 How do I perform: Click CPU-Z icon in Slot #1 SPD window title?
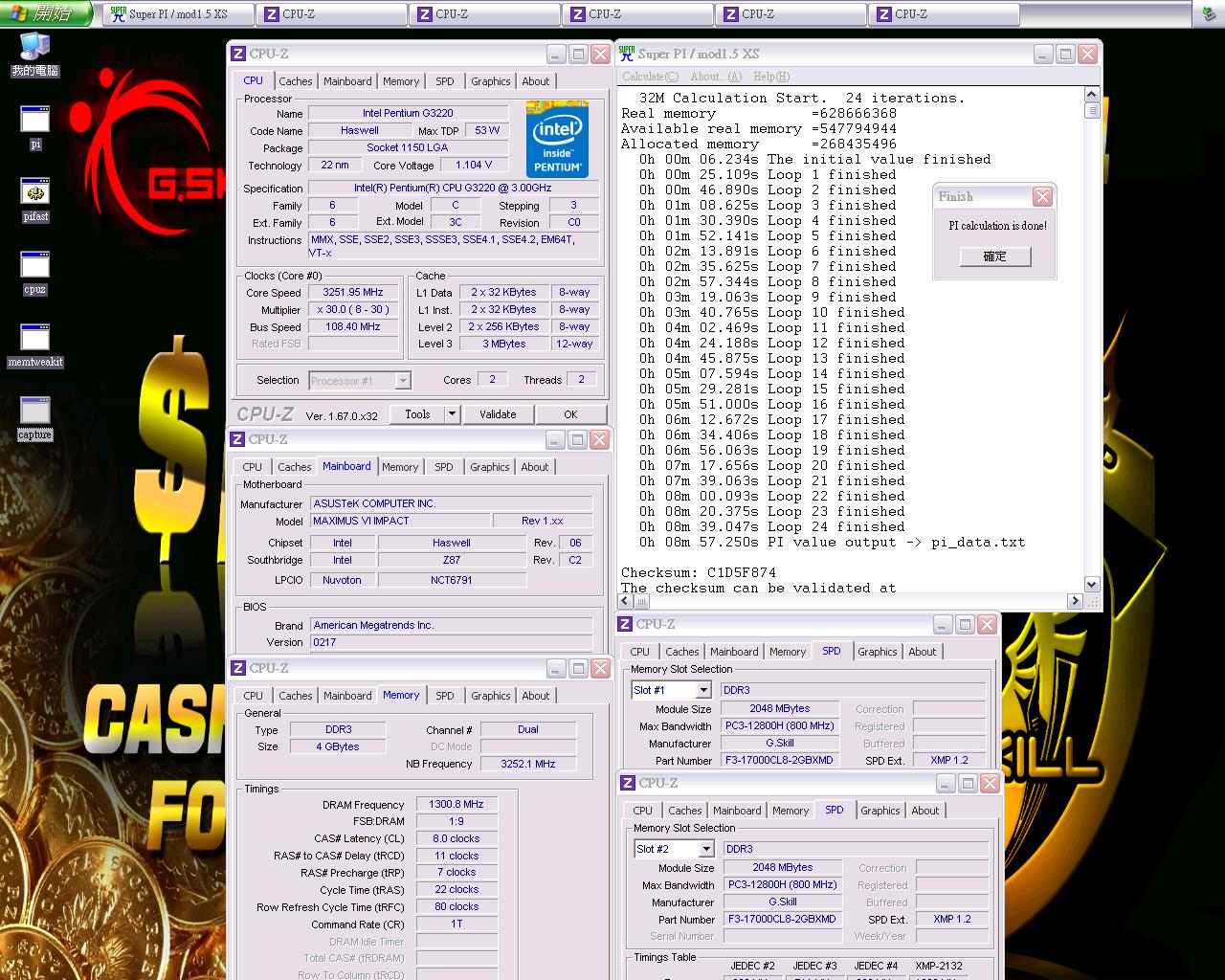click(625, 624)
